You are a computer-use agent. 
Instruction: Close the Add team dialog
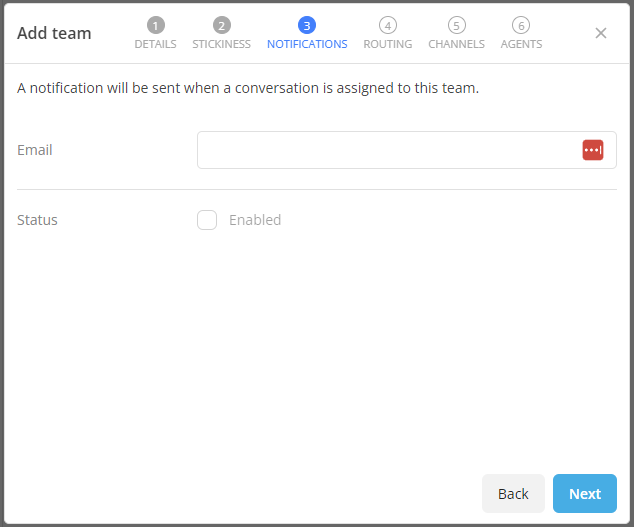(x=601, y=33)
